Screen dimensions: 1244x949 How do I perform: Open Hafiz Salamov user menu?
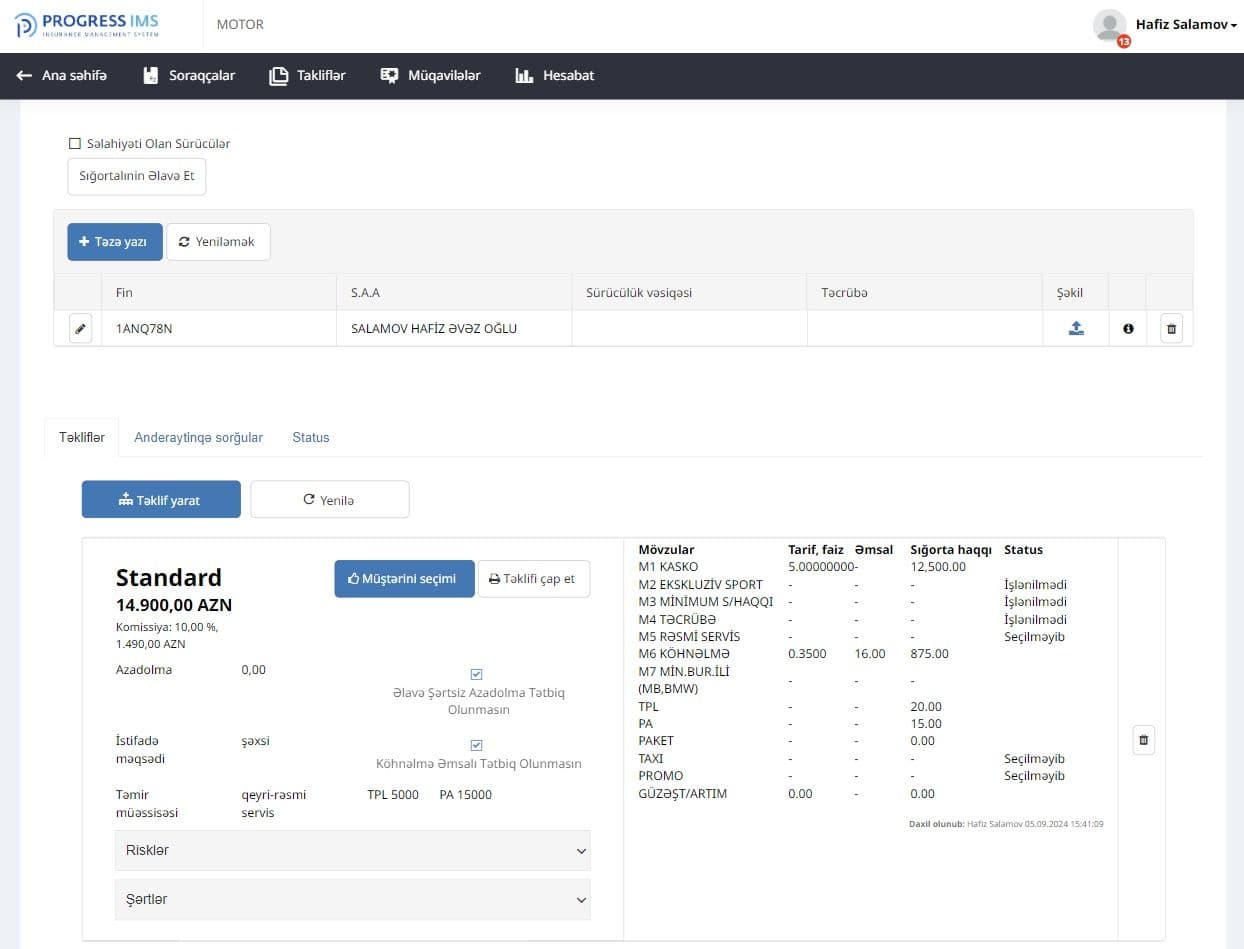tap(1185, 25)
